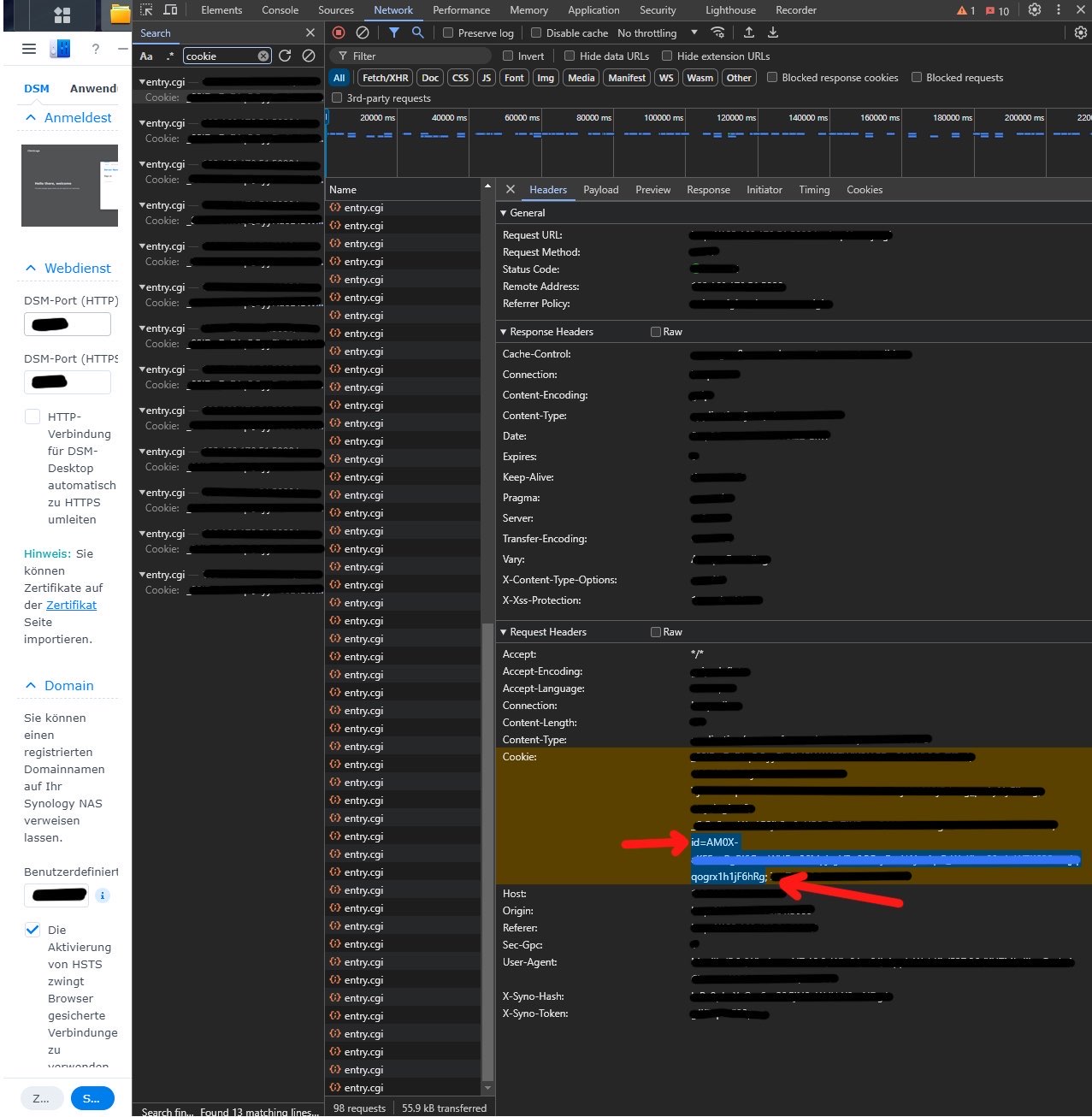
Task: Switch to the Payload tab
Action: point(600,190)
